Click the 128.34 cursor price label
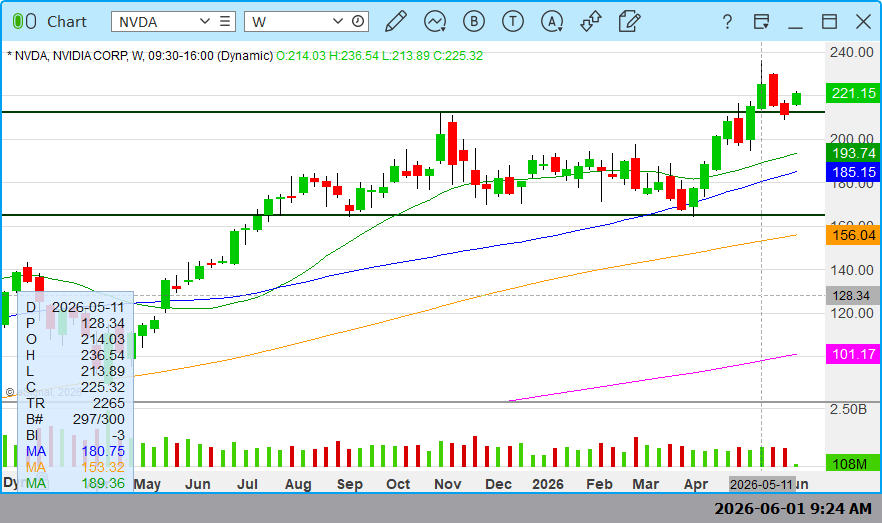This screenshot has width=882, height=523. coord(853,296)
